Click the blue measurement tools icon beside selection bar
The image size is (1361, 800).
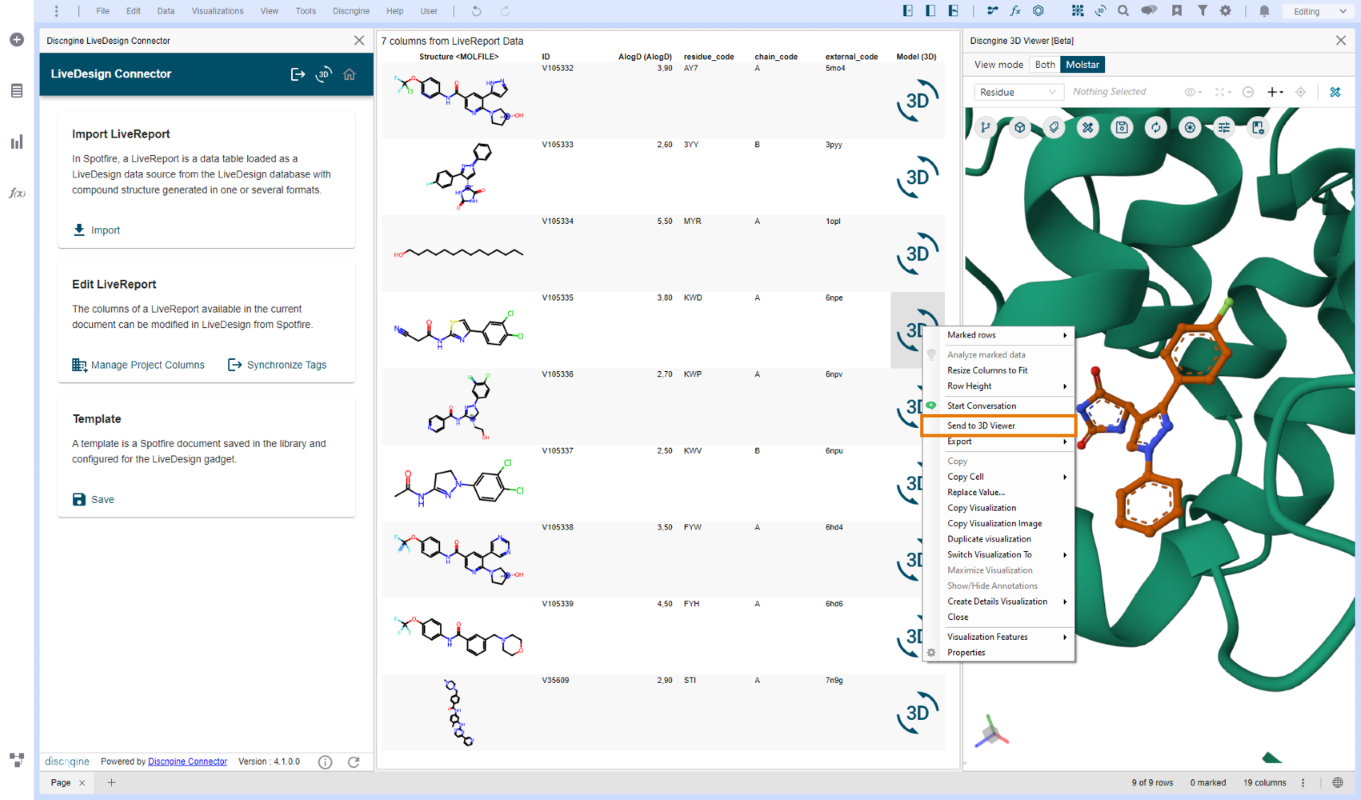coord(1335,92)
